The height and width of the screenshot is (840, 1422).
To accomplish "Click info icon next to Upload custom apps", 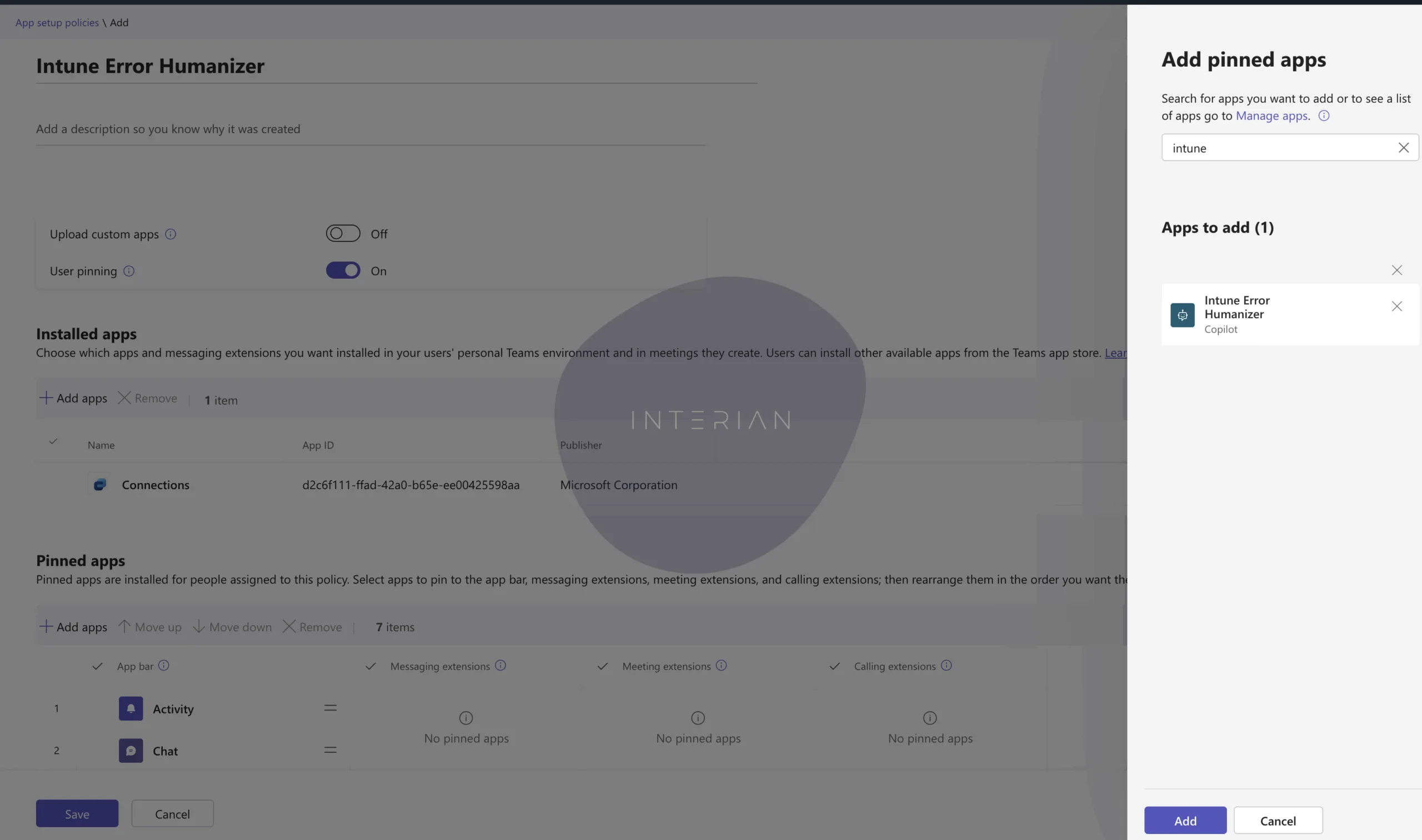I will (171, 234).
